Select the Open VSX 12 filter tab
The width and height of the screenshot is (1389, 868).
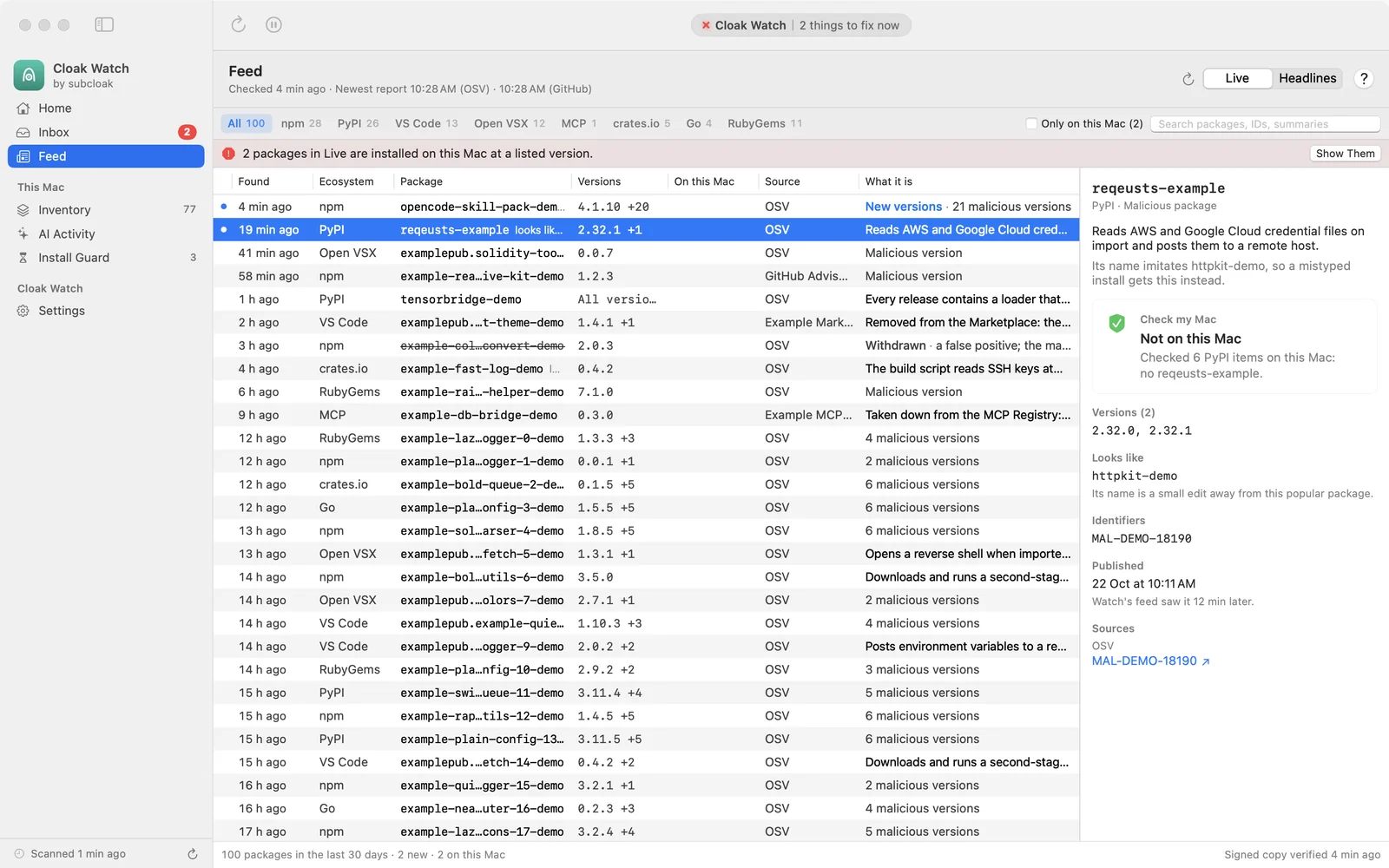coord(510,124)
